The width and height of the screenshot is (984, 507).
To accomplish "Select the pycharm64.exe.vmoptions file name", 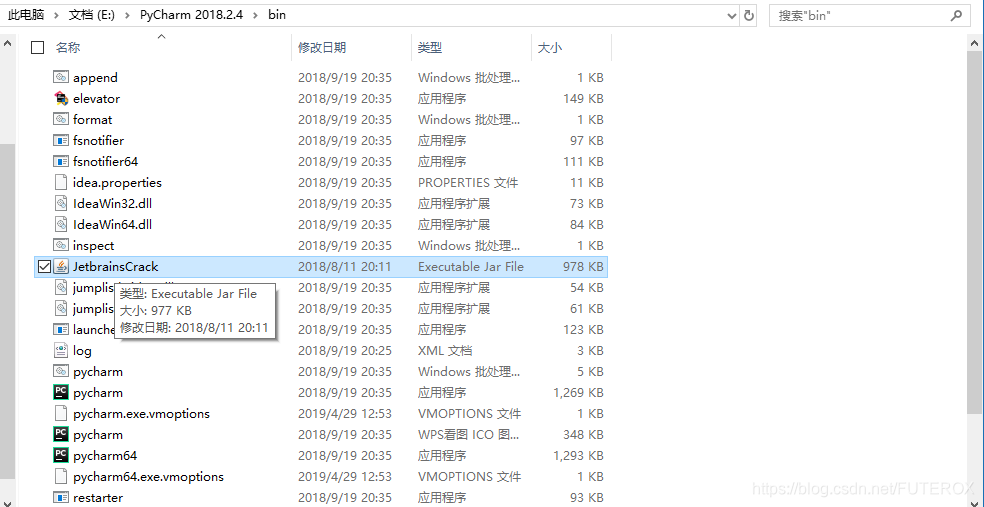I will coord(148,477).
